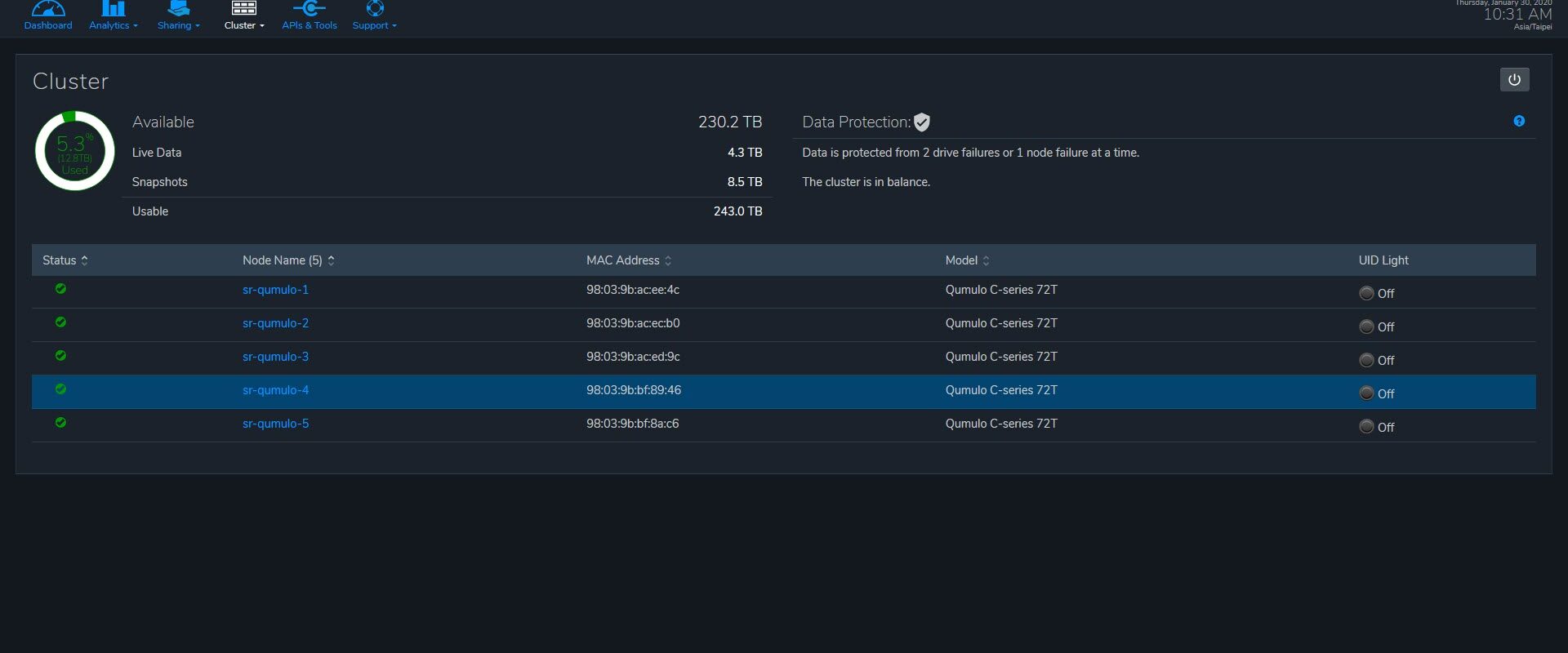Open node sr-qumulo-4 details

(275, 390)
